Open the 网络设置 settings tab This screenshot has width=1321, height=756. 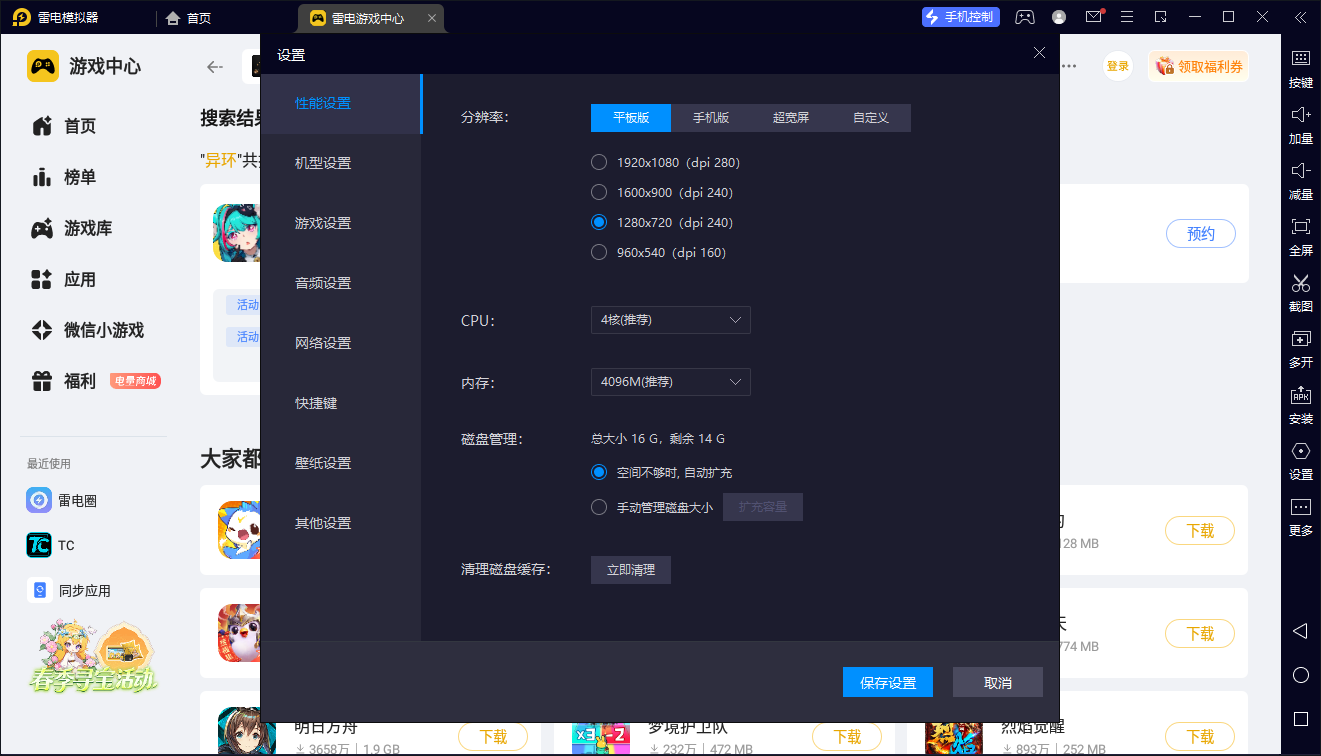[341, 343]
